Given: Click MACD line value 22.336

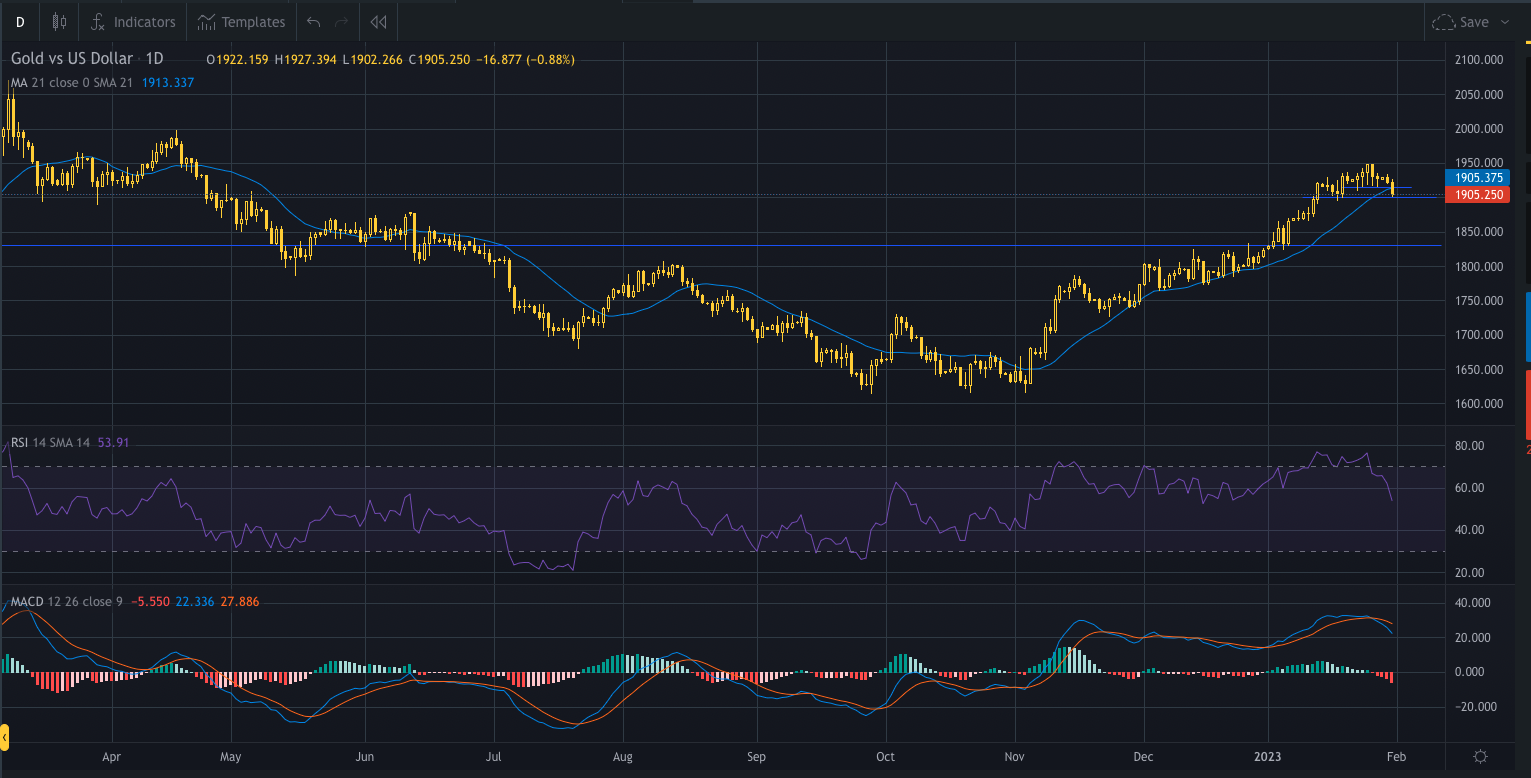Looking at the screenshot, I should [x=194, y=601].
